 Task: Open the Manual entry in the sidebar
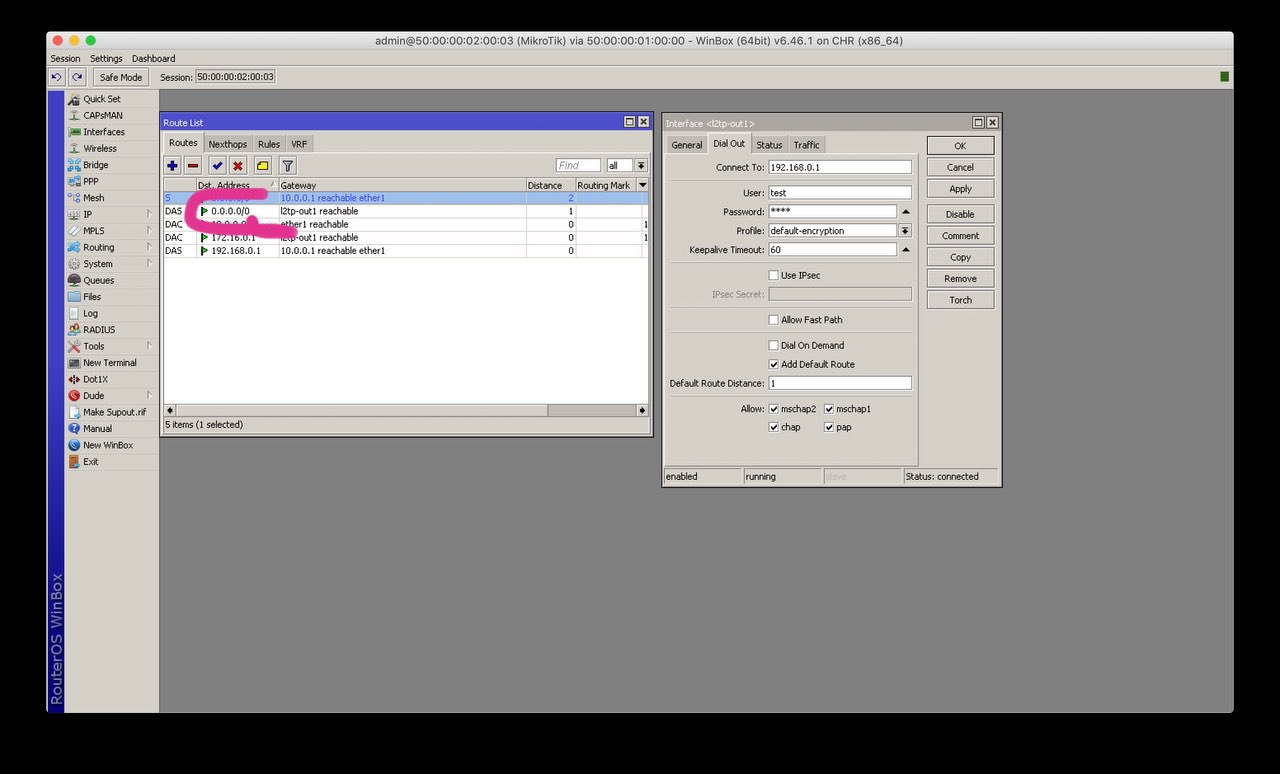(x=97, y=429)
